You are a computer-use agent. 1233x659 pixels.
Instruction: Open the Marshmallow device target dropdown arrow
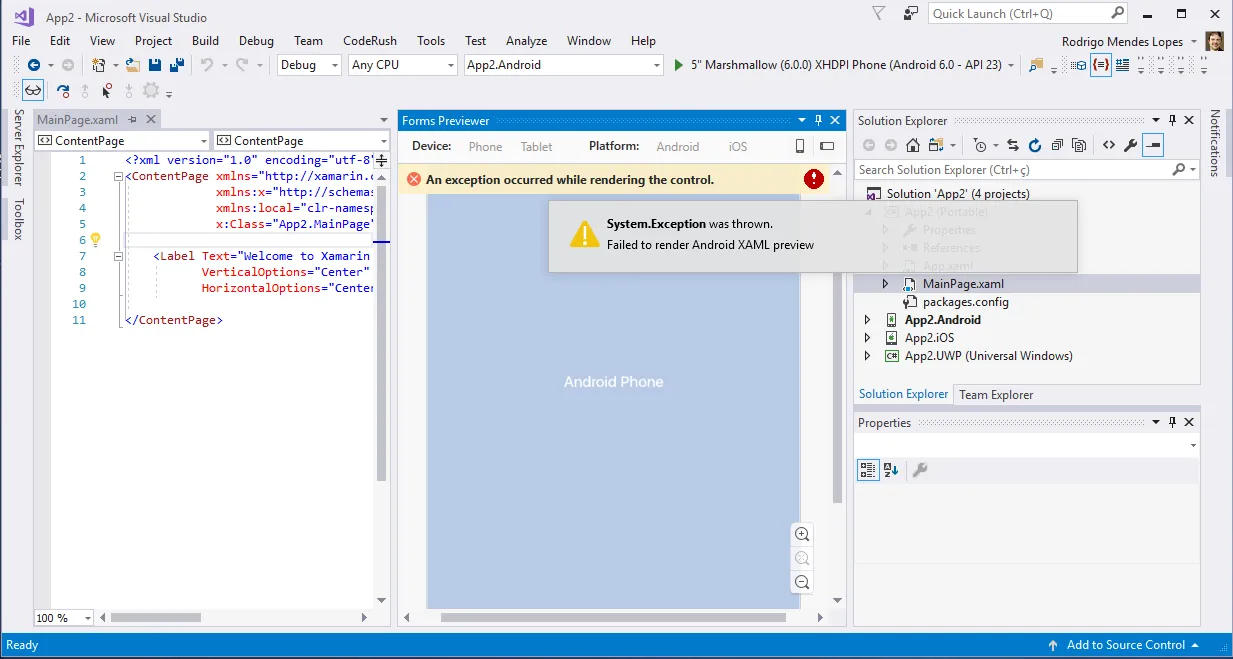point(1011,65)
